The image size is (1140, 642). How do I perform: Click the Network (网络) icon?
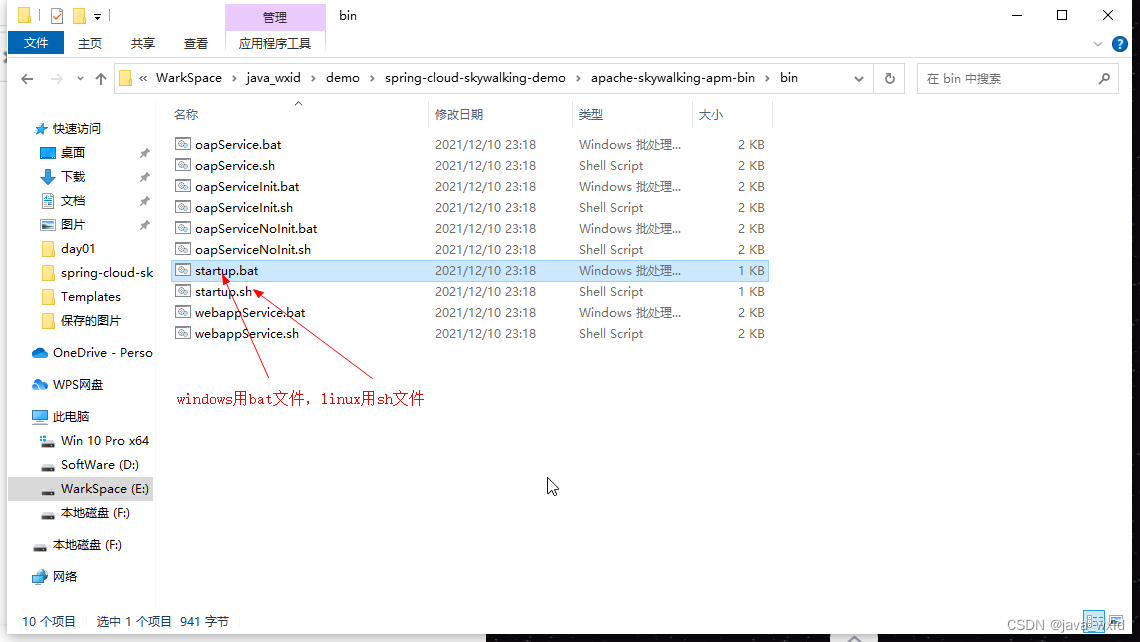click(x=40, y=577)
